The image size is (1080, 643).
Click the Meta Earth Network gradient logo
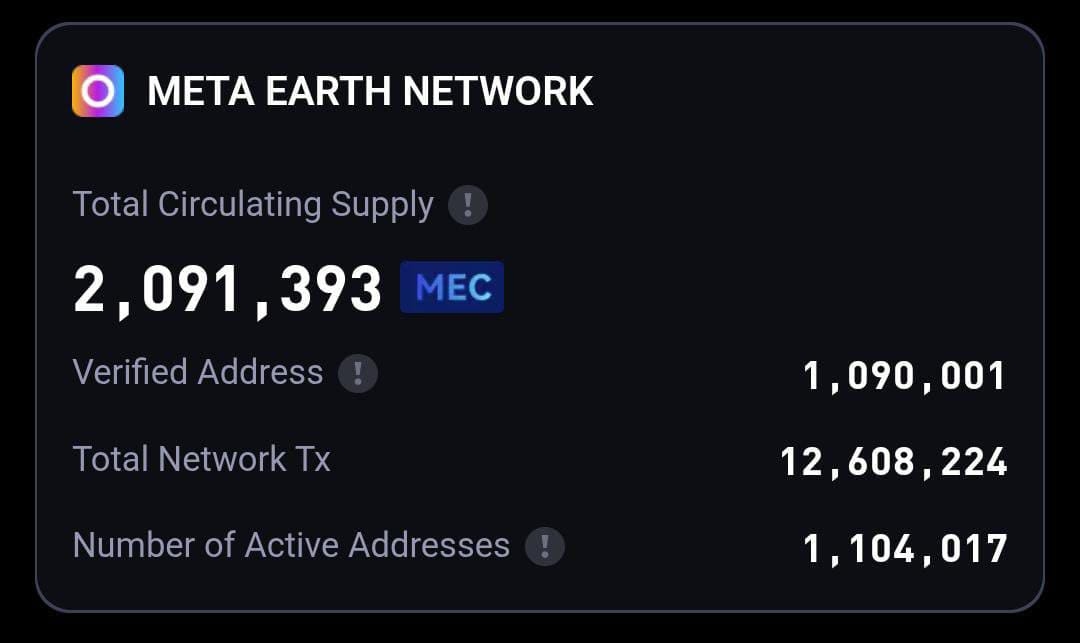tap(98, 91)
